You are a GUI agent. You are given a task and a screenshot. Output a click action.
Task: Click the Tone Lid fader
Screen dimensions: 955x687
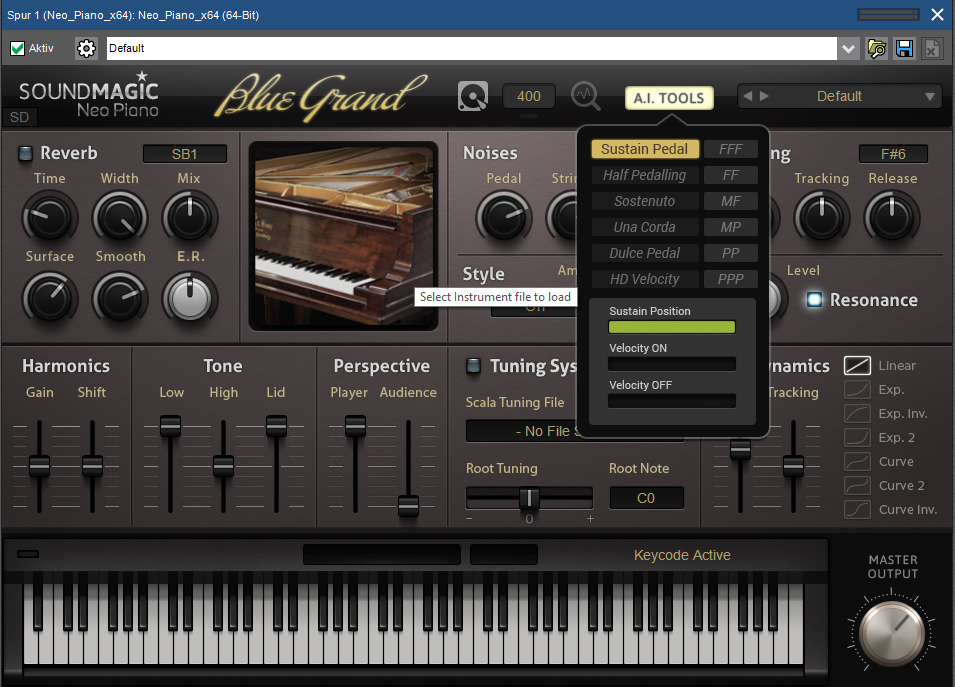[x=276, y=426]
